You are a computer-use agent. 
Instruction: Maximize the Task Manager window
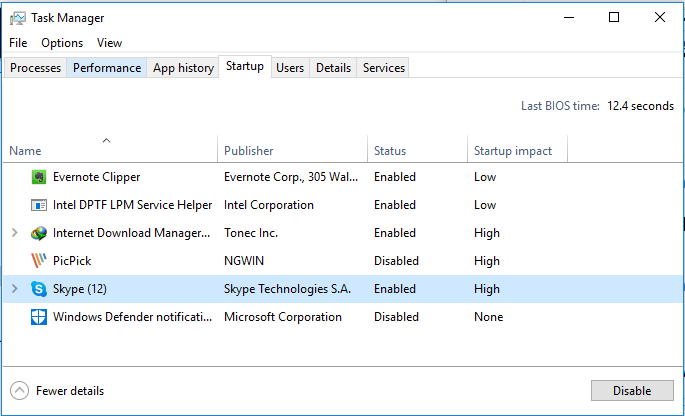tap(614, 17)
